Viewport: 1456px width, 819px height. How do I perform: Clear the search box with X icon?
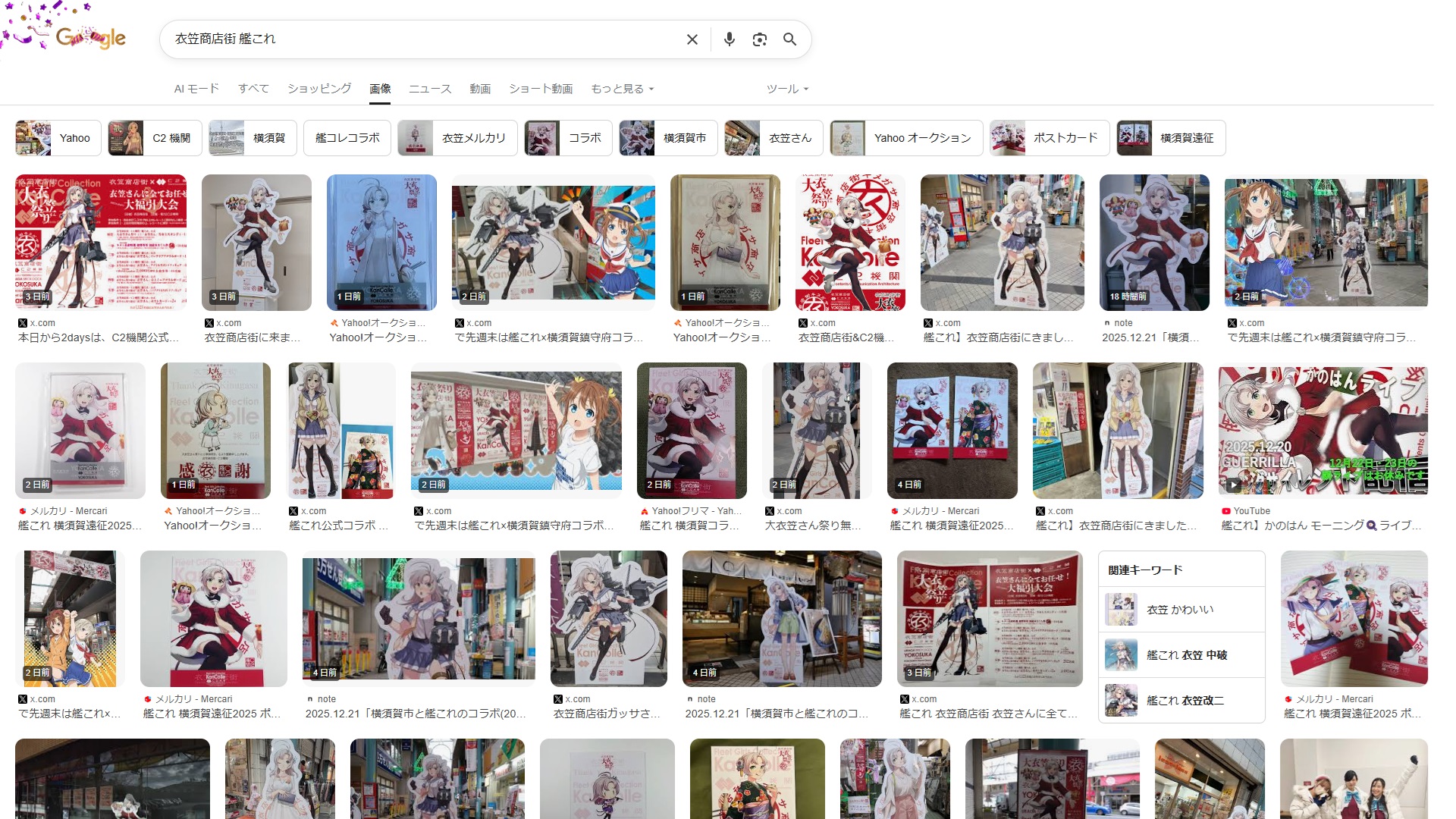coord(692,39)
